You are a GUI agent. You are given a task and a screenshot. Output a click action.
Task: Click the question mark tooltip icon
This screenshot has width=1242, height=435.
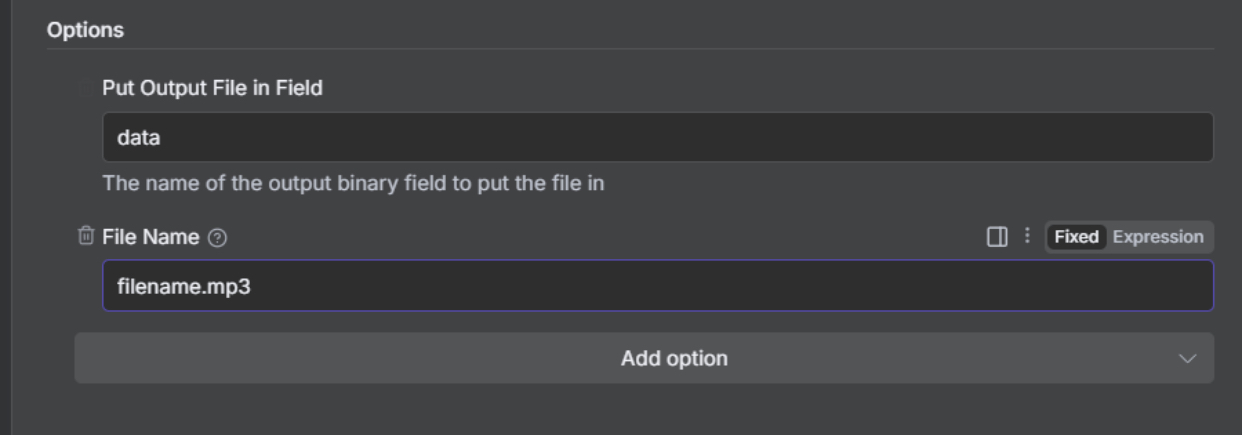(x=218, y=238)
